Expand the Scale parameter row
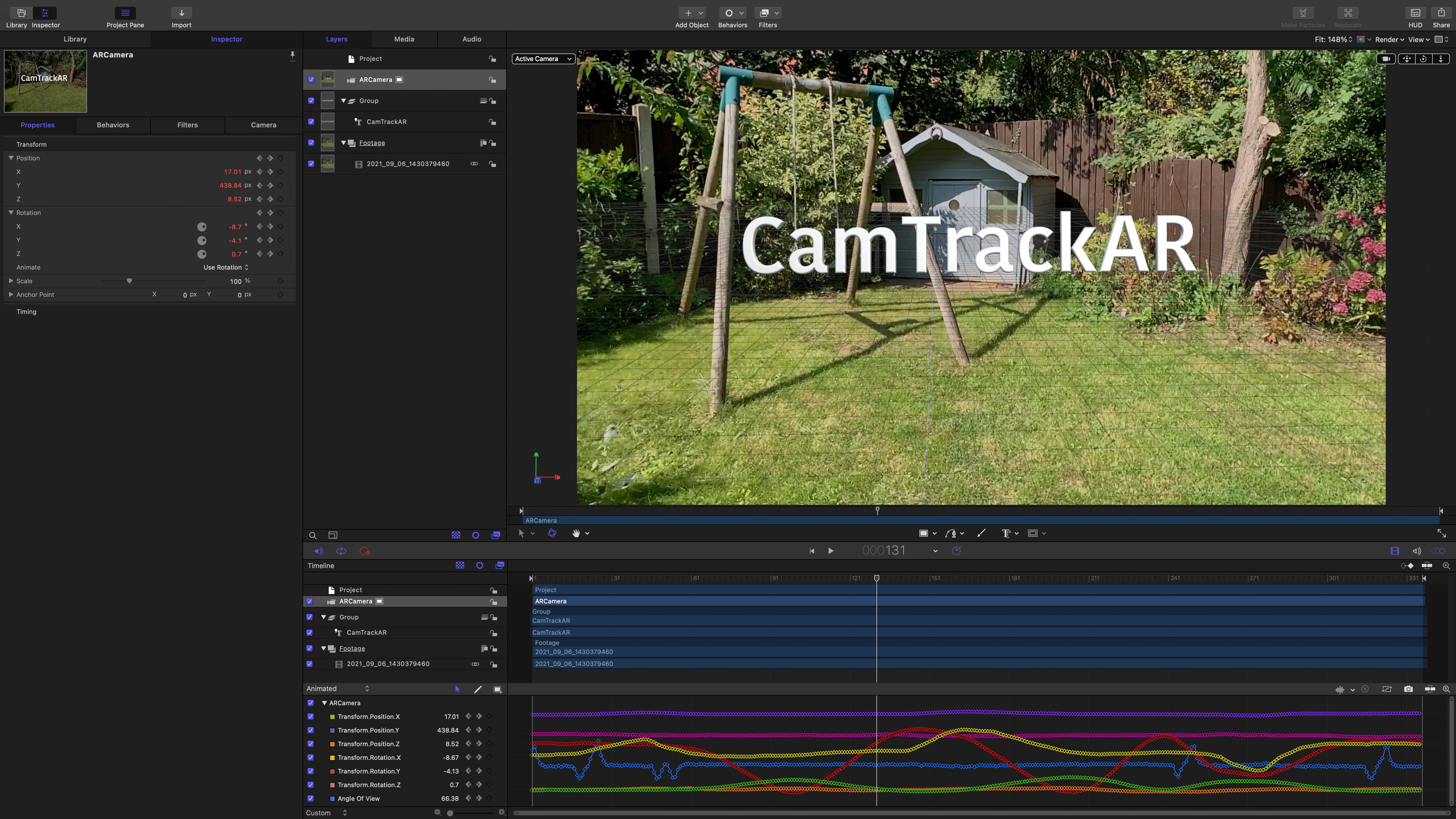Screen dimensions: 1456x819 (11, 281)
